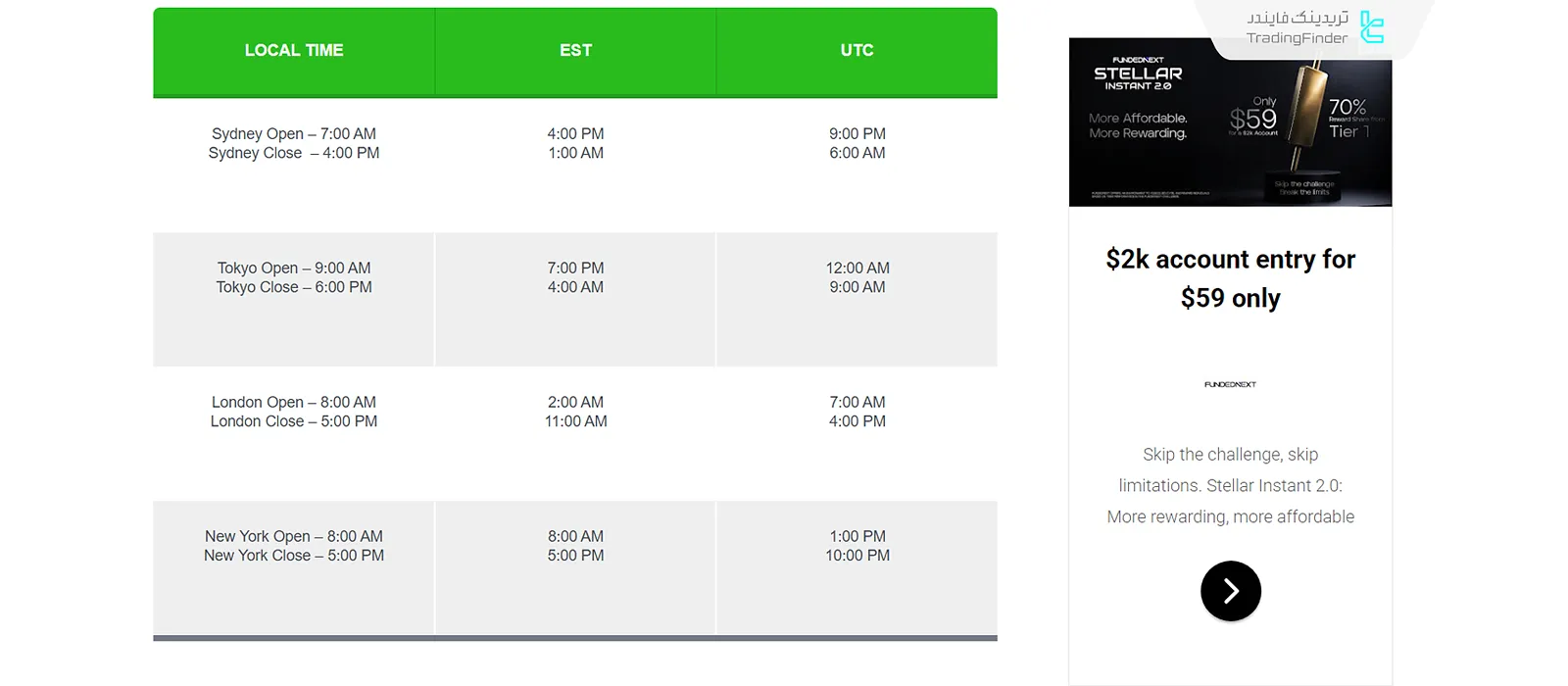Viewport: 1568px width, 686px height.
Task: Click the Tokyo session EST times cell
Action: (575, 278)
